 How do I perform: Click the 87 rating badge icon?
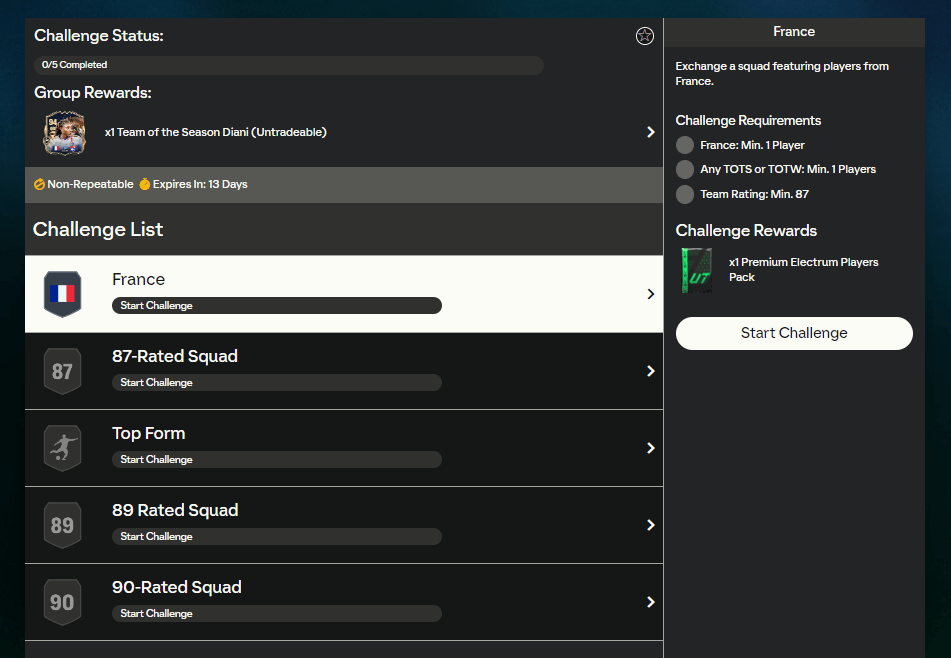(x=62, y=371)
